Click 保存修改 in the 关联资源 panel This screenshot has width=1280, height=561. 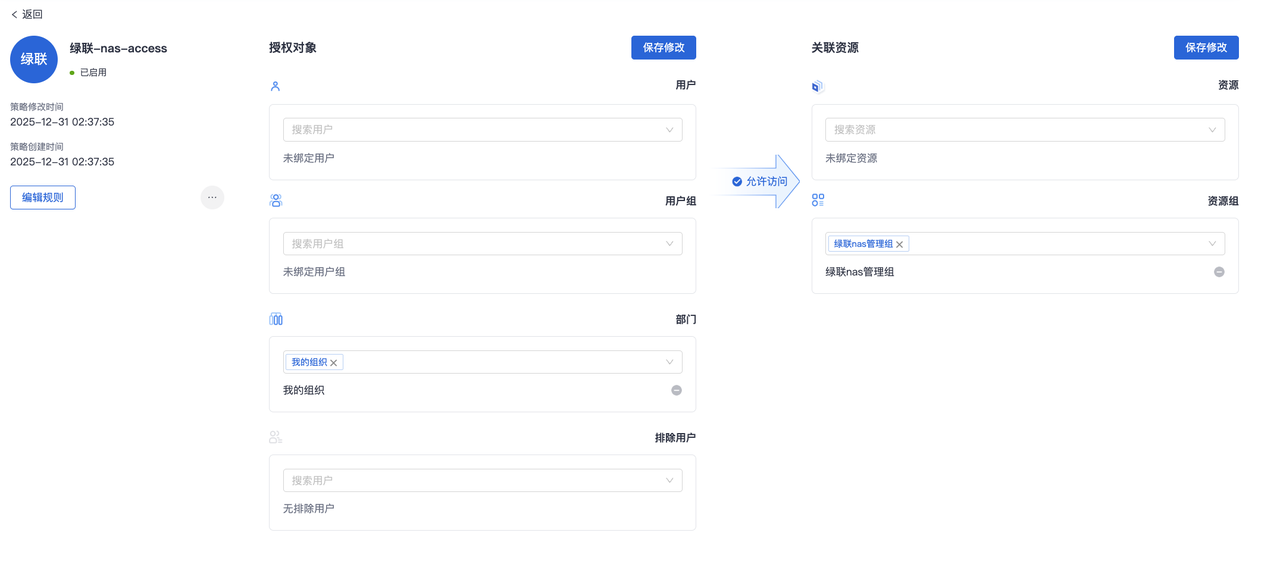tap(1206, 48)
